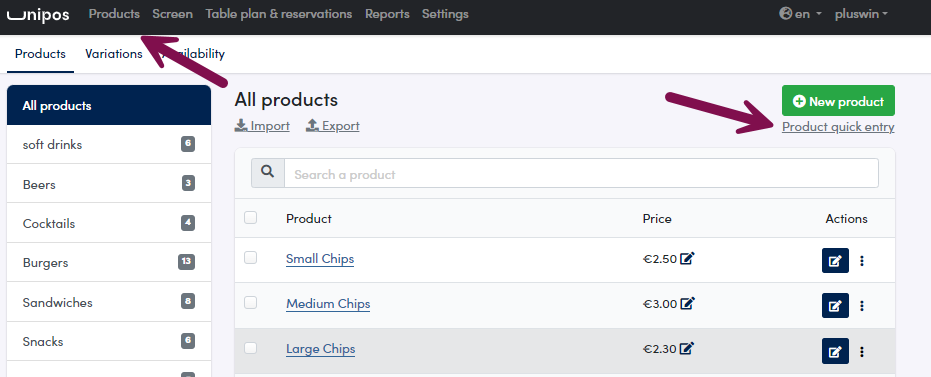Viewport: 931px width, 377px height.
Task: Check the select-all products checkbox in header
Action: pyautogui.click(x=251, y=217)
